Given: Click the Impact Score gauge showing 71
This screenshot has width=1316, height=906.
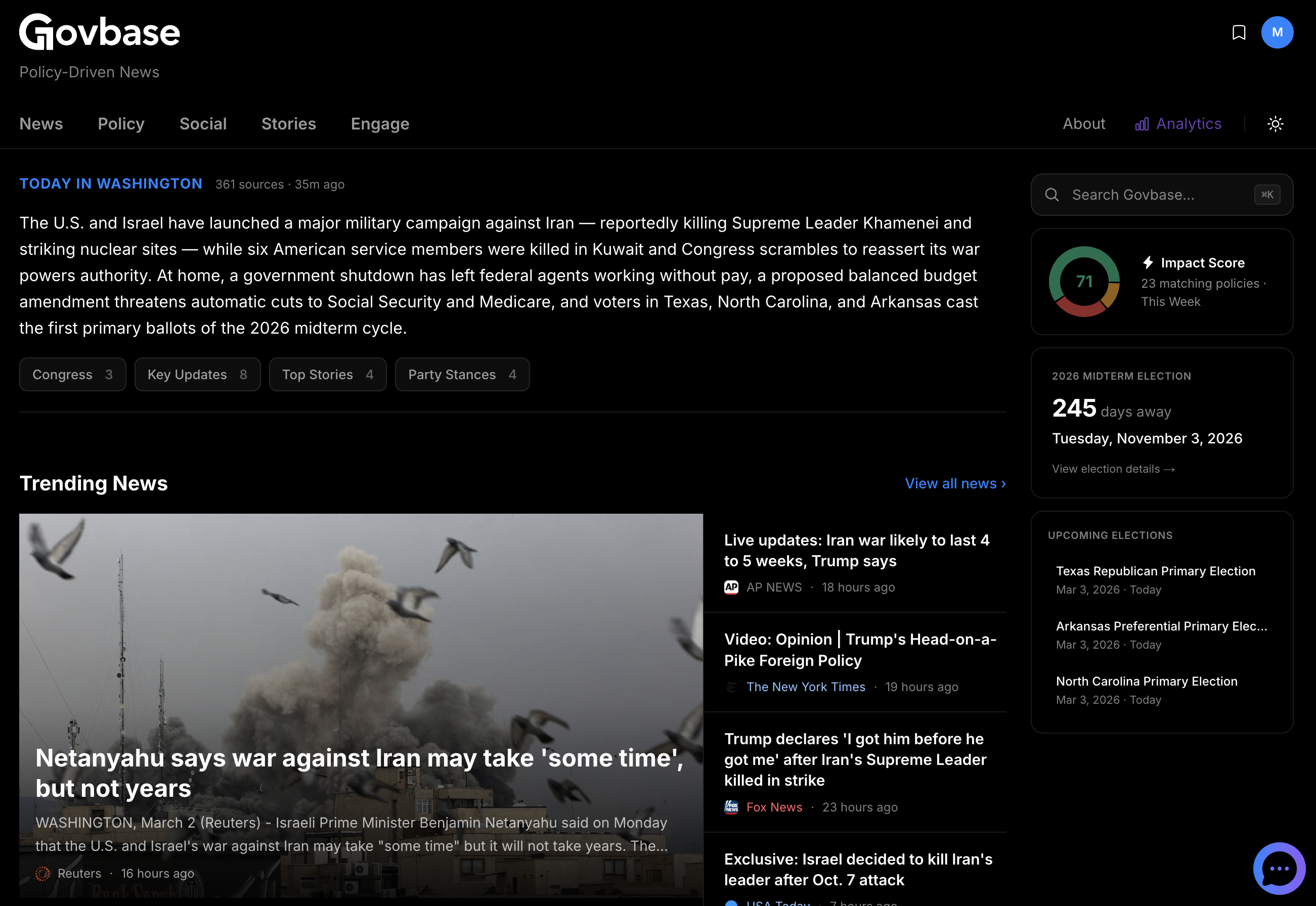Looking at the screenshot, I should [x=1084, y=281].
